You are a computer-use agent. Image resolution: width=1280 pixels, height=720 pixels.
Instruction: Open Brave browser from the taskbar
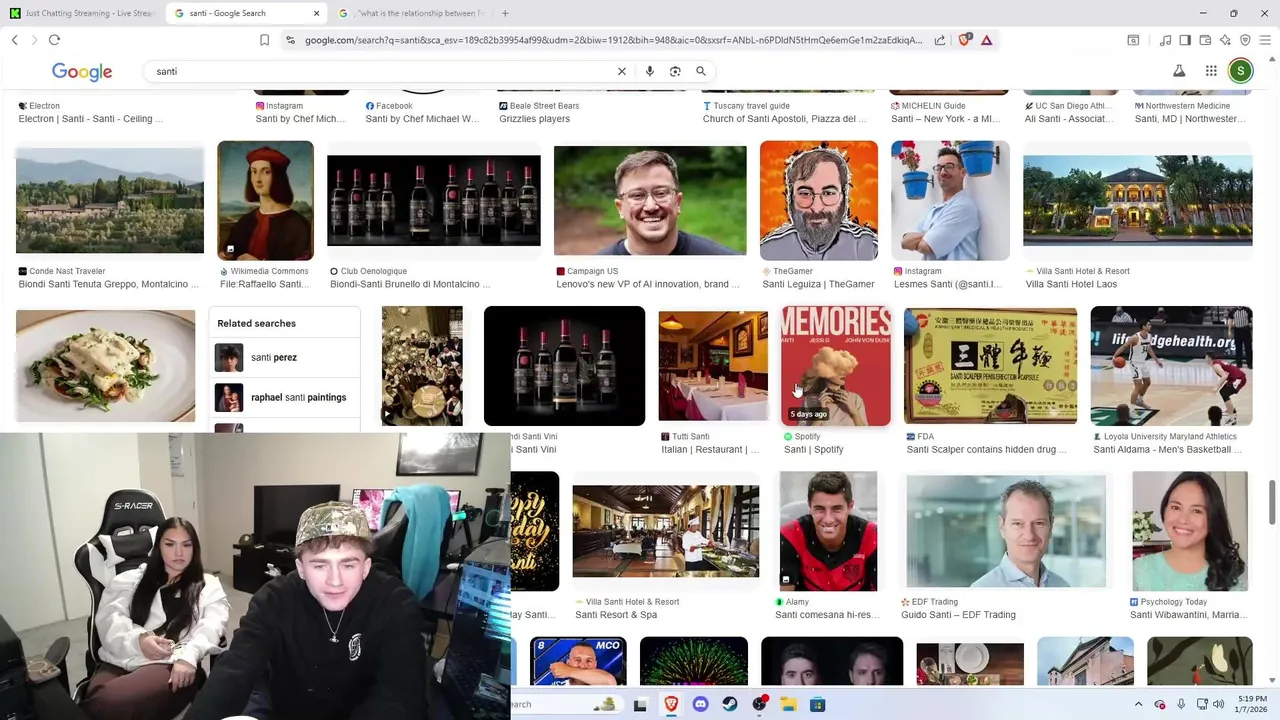[x=670, y=704]
